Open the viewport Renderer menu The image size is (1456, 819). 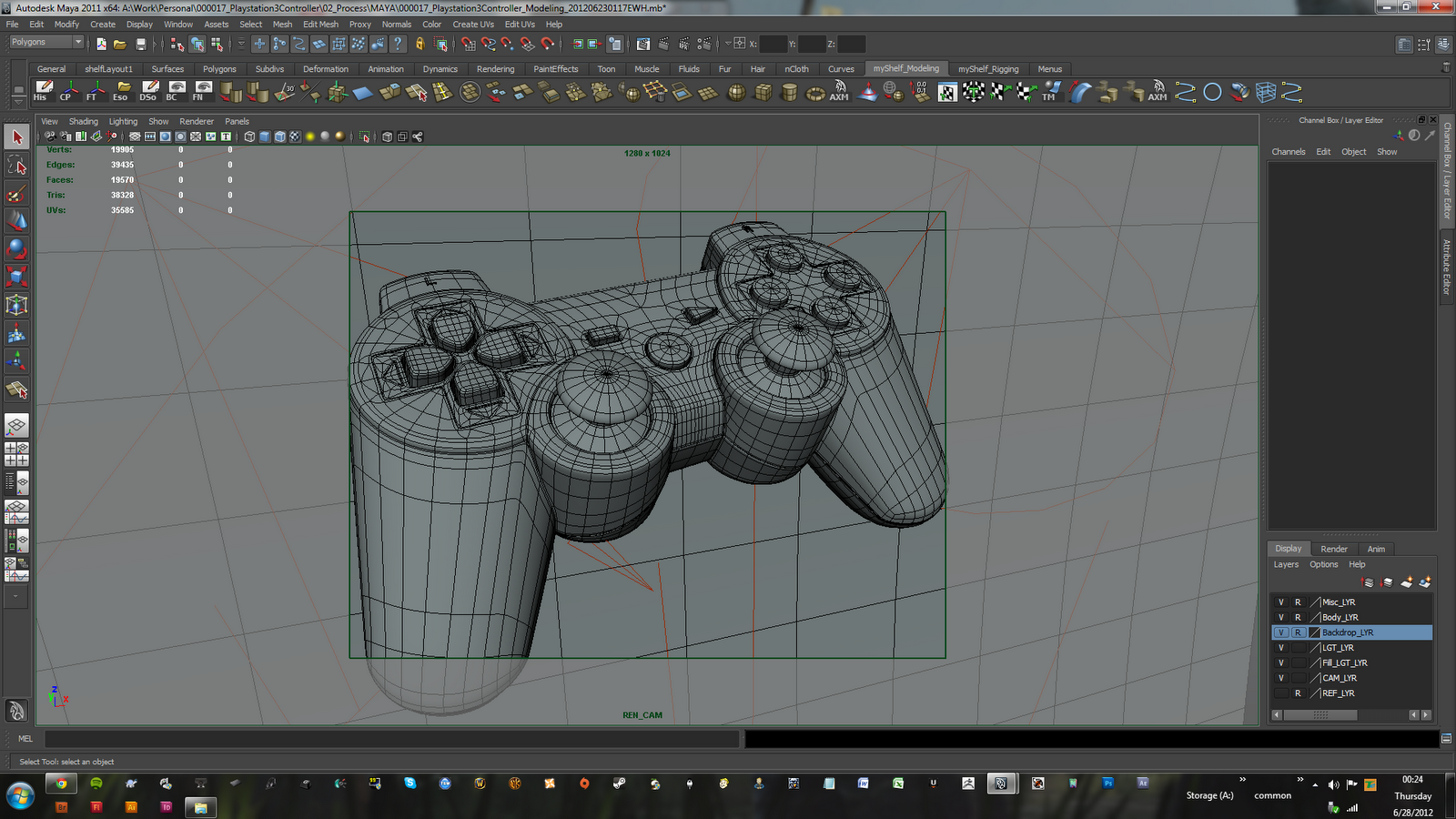[x=197, y=121]
